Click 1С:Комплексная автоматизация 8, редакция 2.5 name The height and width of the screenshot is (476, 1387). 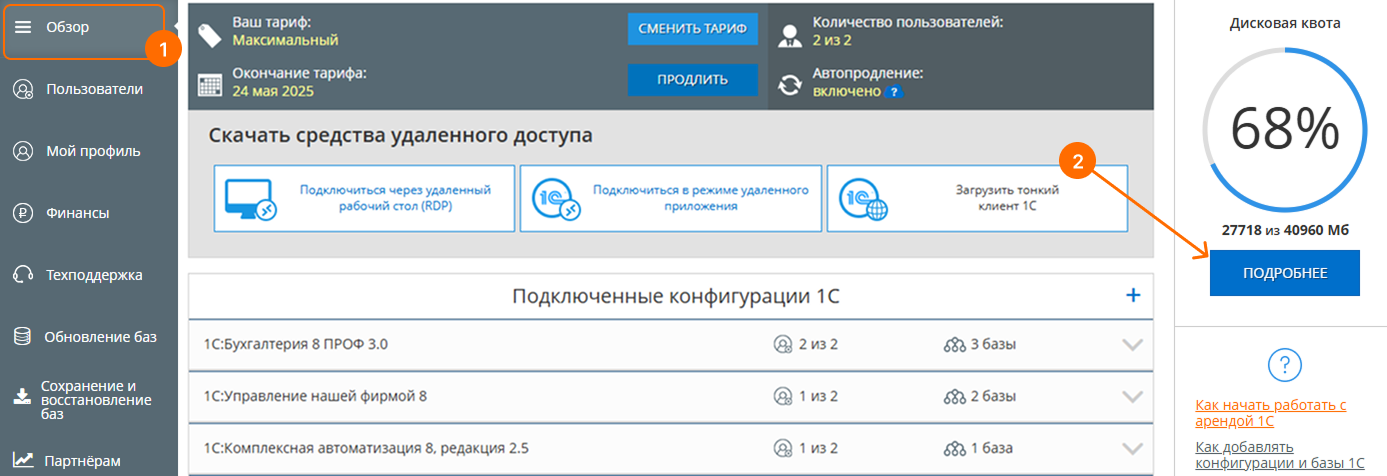pyautogui.click(x=365, y=448)
